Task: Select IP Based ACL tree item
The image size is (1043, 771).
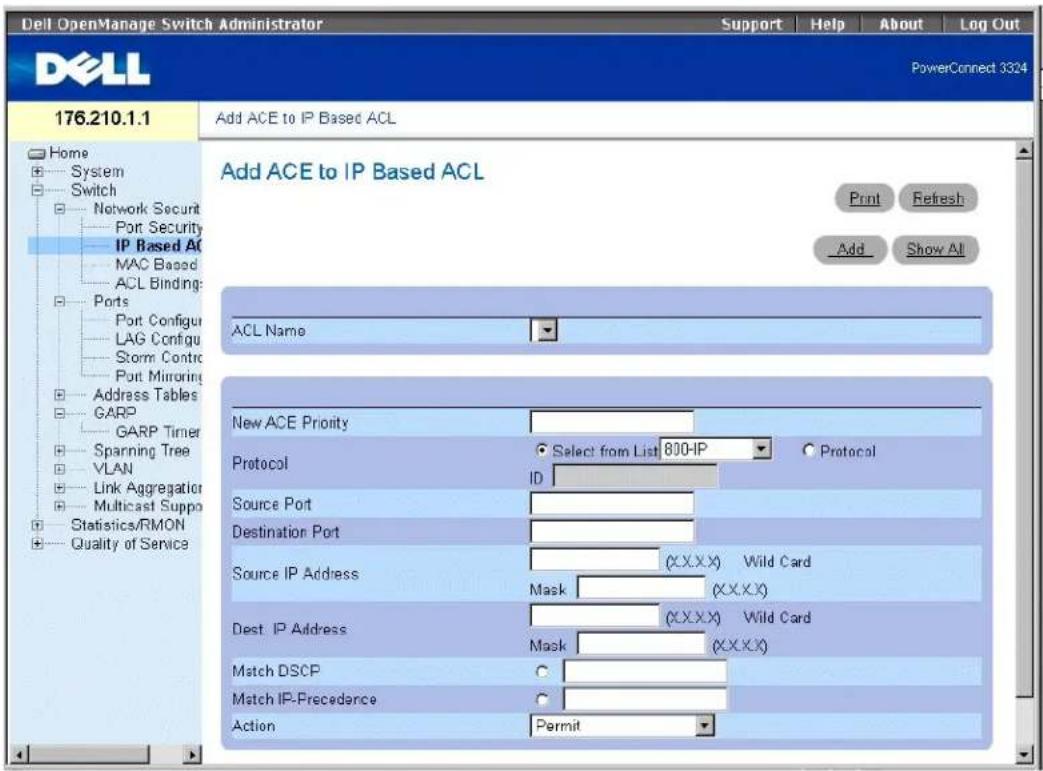Action: coord(158,246)
